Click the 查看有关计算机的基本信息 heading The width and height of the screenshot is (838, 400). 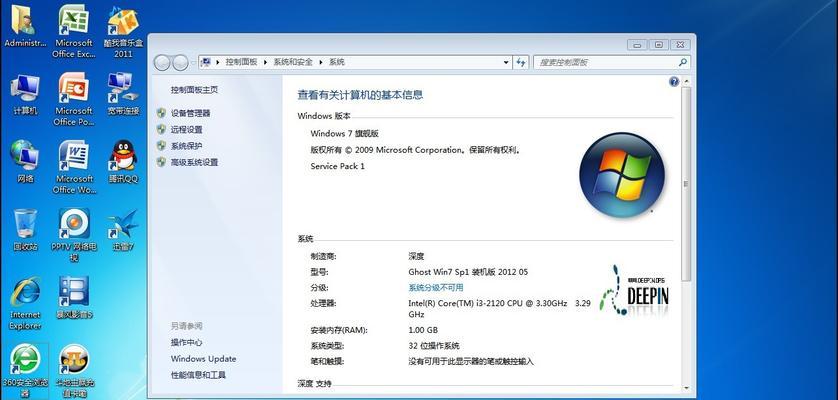[360, 95]
